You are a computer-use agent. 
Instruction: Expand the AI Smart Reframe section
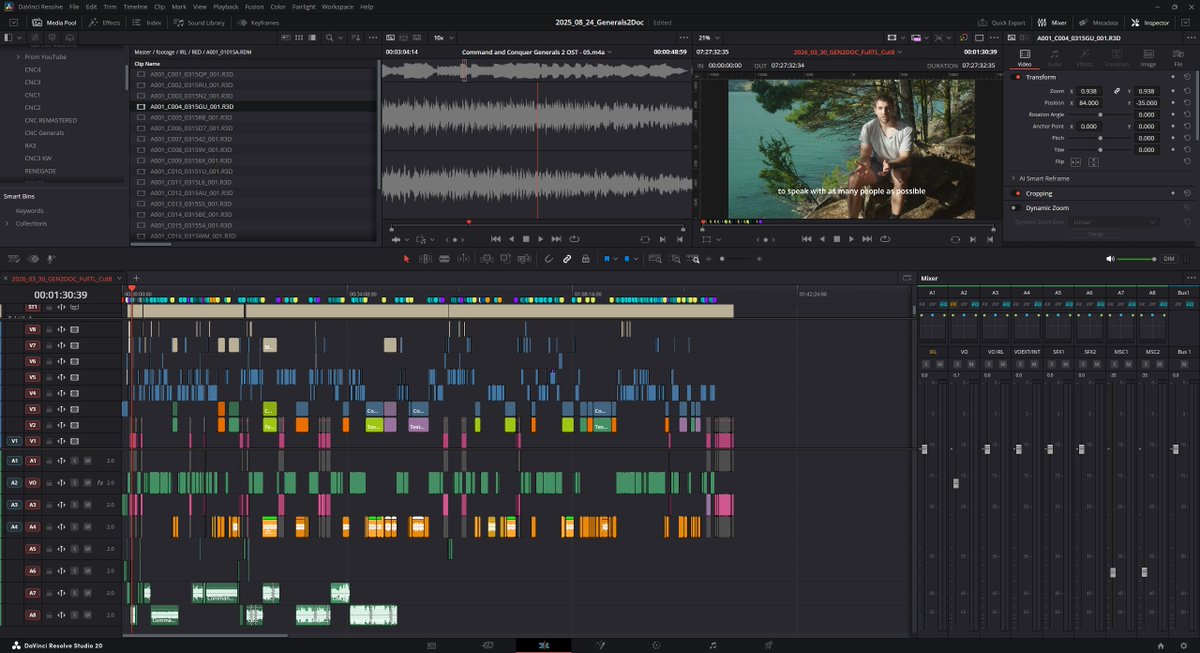pyautogui.click(x=1013, y=178)
